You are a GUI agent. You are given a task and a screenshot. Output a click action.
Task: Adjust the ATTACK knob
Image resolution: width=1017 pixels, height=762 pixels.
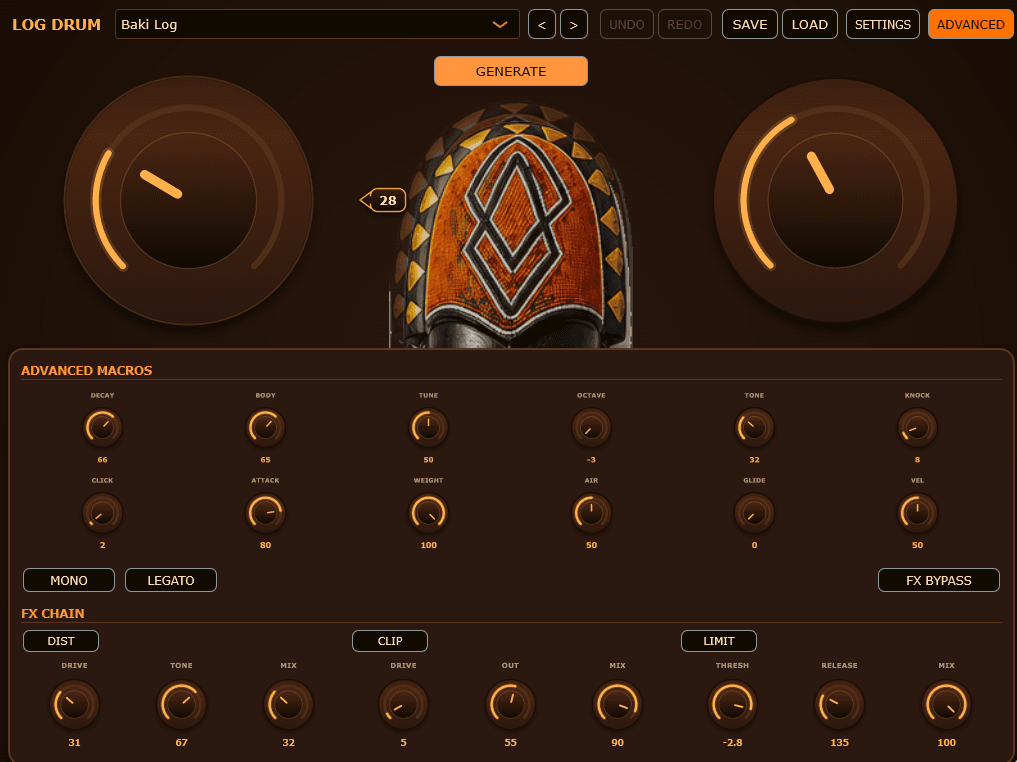(265, 513)
